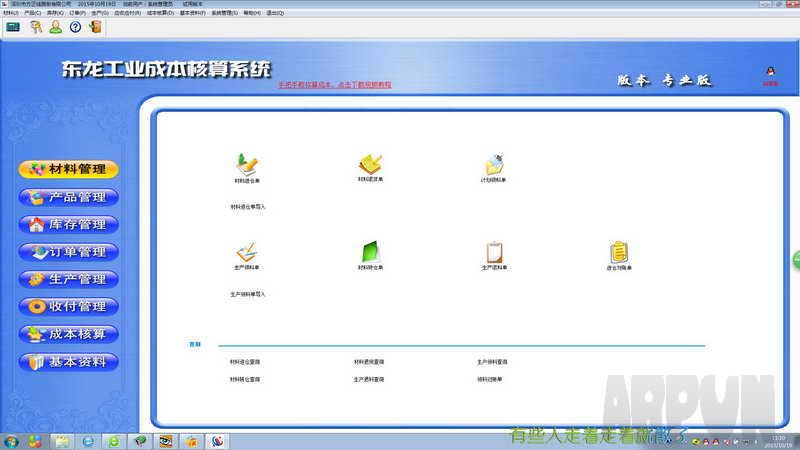The height and width of the screenshot is (450, 800).
Task: Open the 基本资料 menu in menu bar
Action: click(x=192, y=13)
